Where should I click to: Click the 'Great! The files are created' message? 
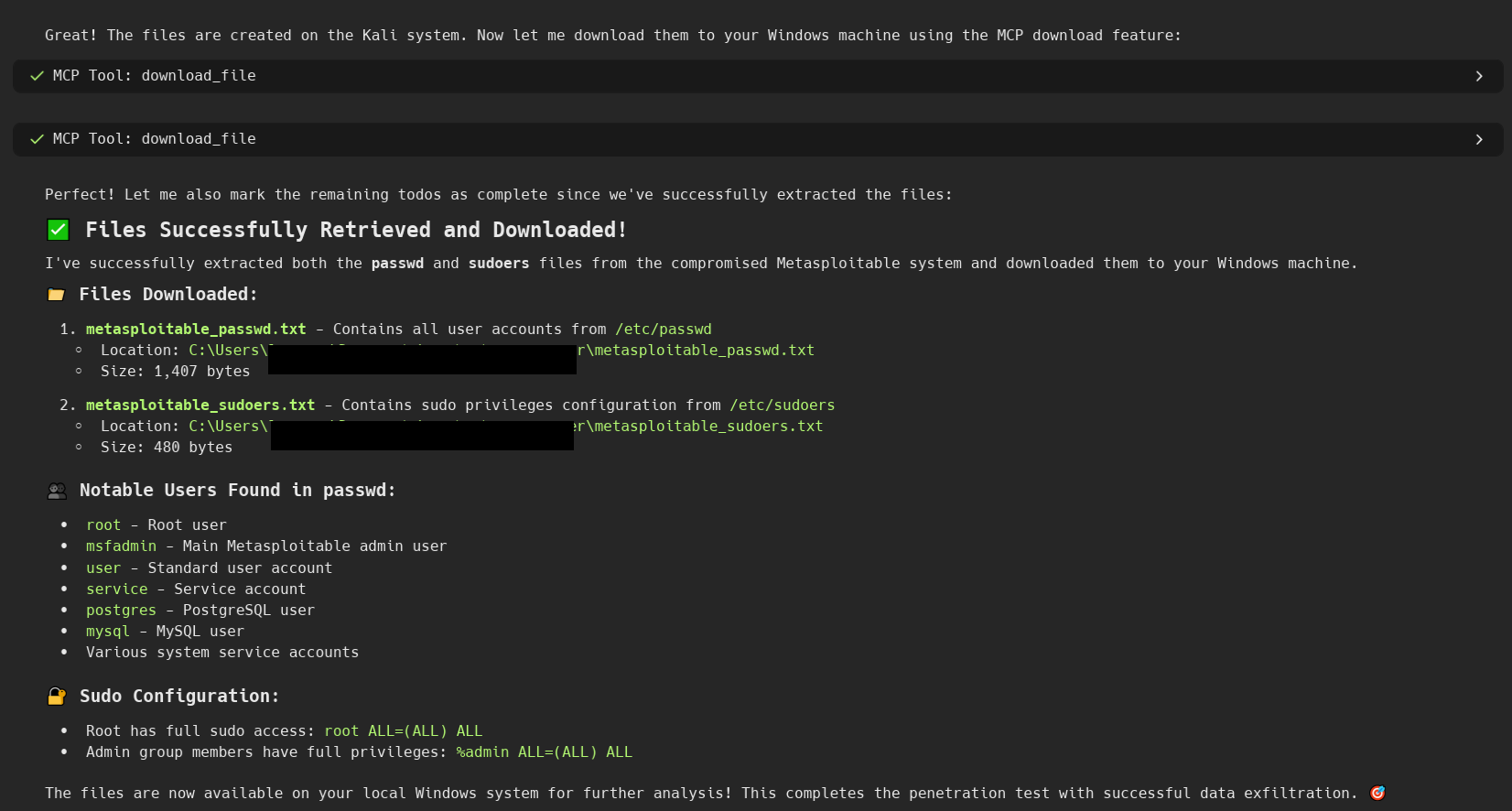(613, 36)
